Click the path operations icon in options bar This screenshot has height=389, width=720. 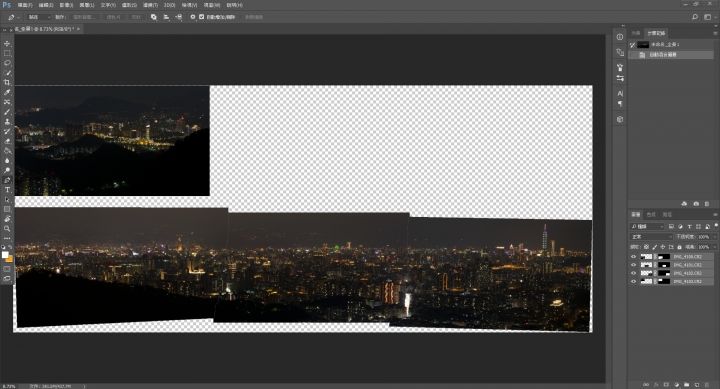[x=154, y=17]
